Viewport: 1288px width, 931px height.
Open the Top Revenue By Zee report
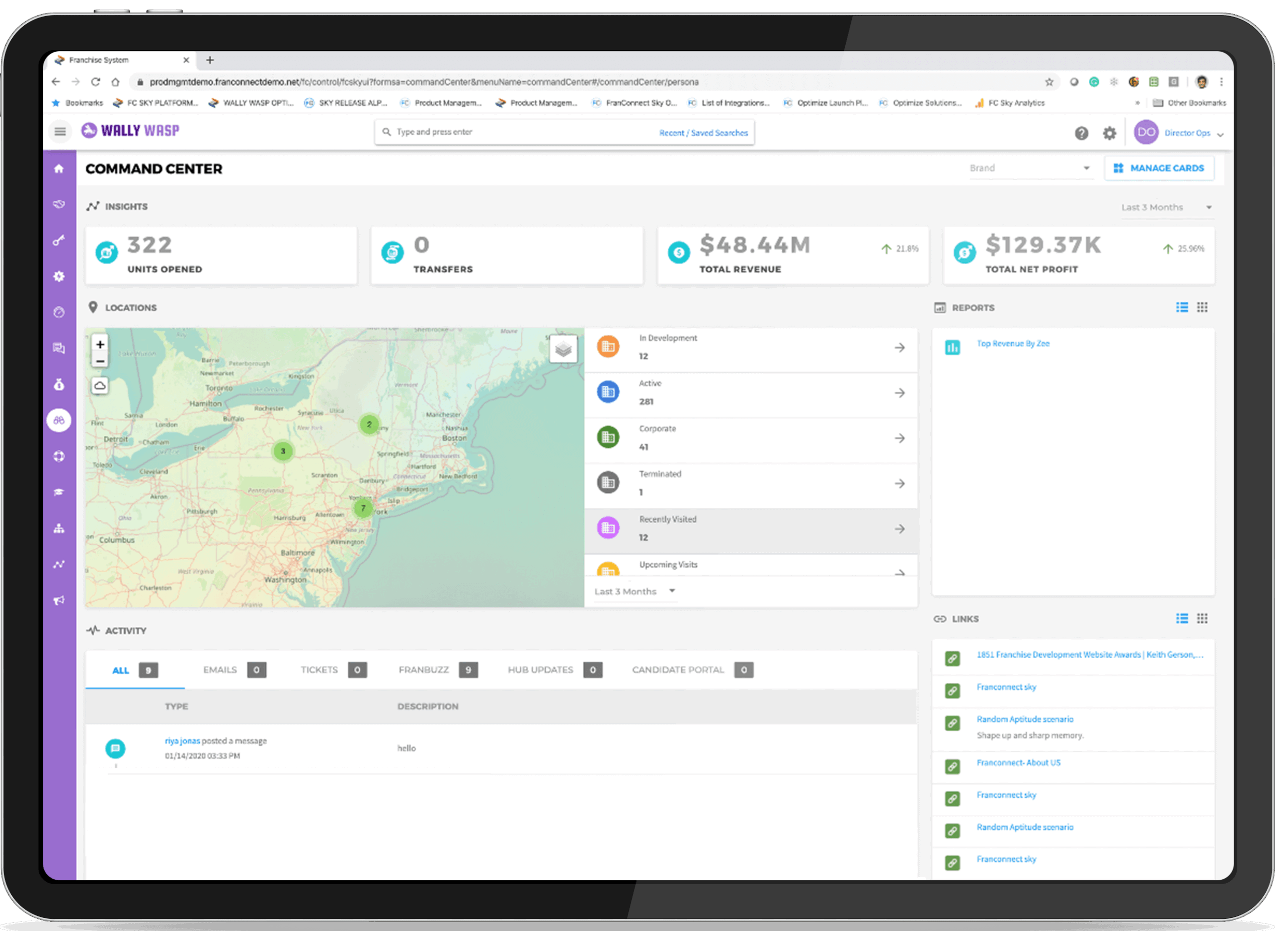pyautogui.click(x=1013, y=343)
